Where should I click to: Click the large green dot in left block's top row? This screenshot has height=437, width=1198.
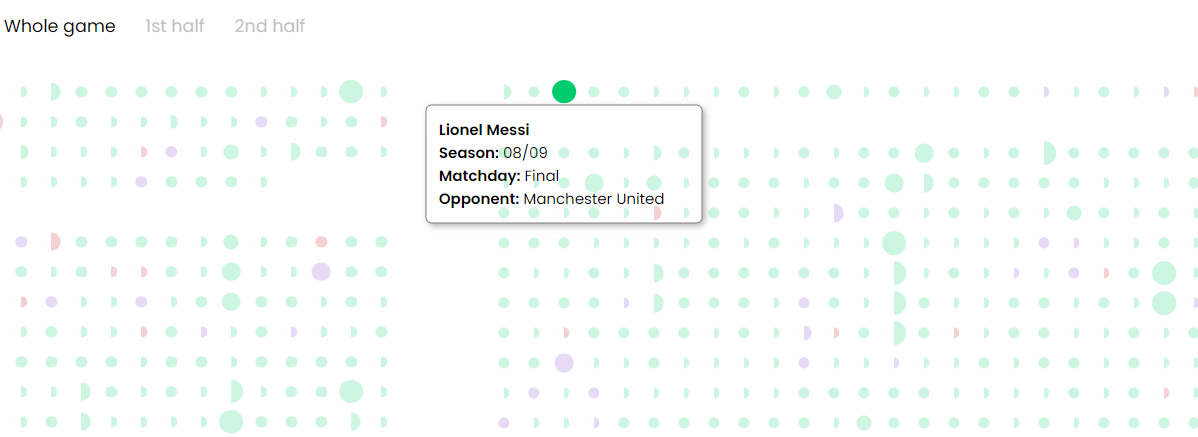(350, 92)
